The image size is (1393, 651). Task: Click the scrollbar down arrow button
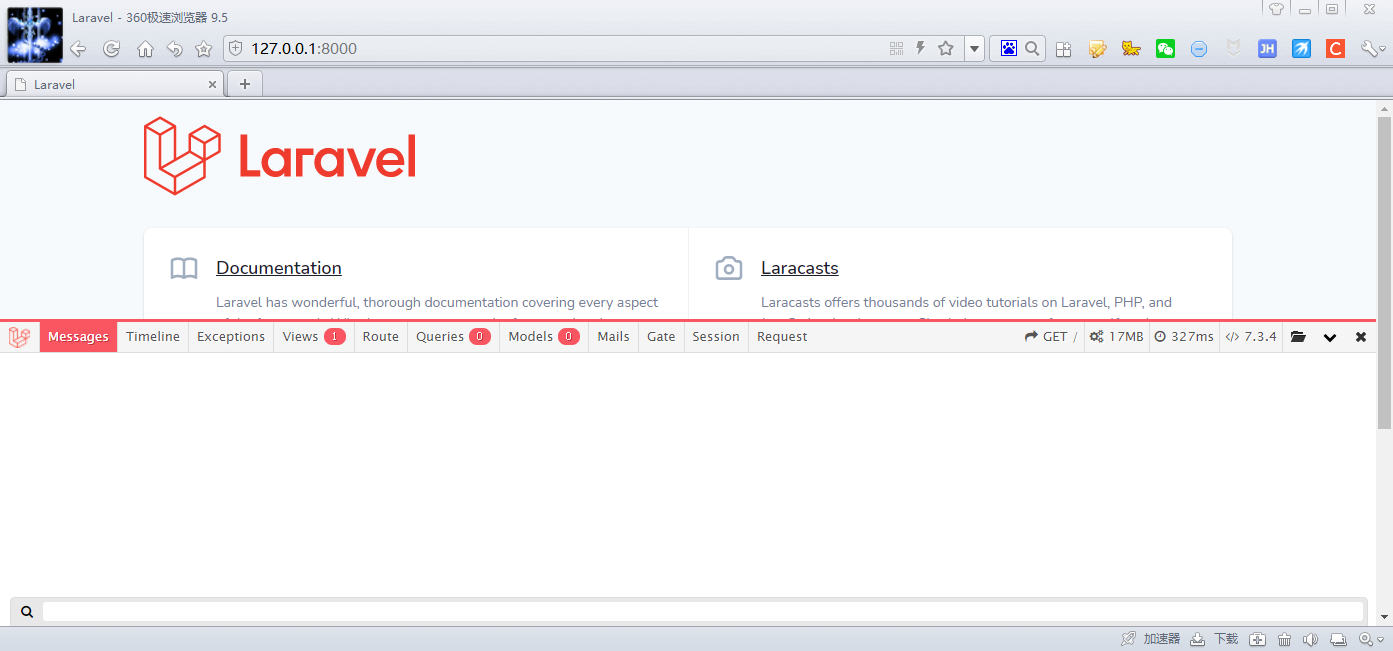(x=1384, y=617)
